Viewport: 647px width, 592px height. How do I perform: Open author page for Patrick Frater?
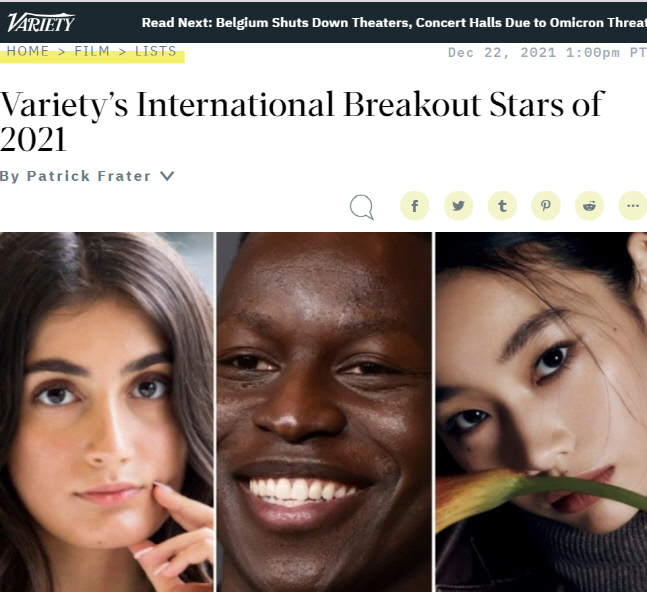pos(89,176)
